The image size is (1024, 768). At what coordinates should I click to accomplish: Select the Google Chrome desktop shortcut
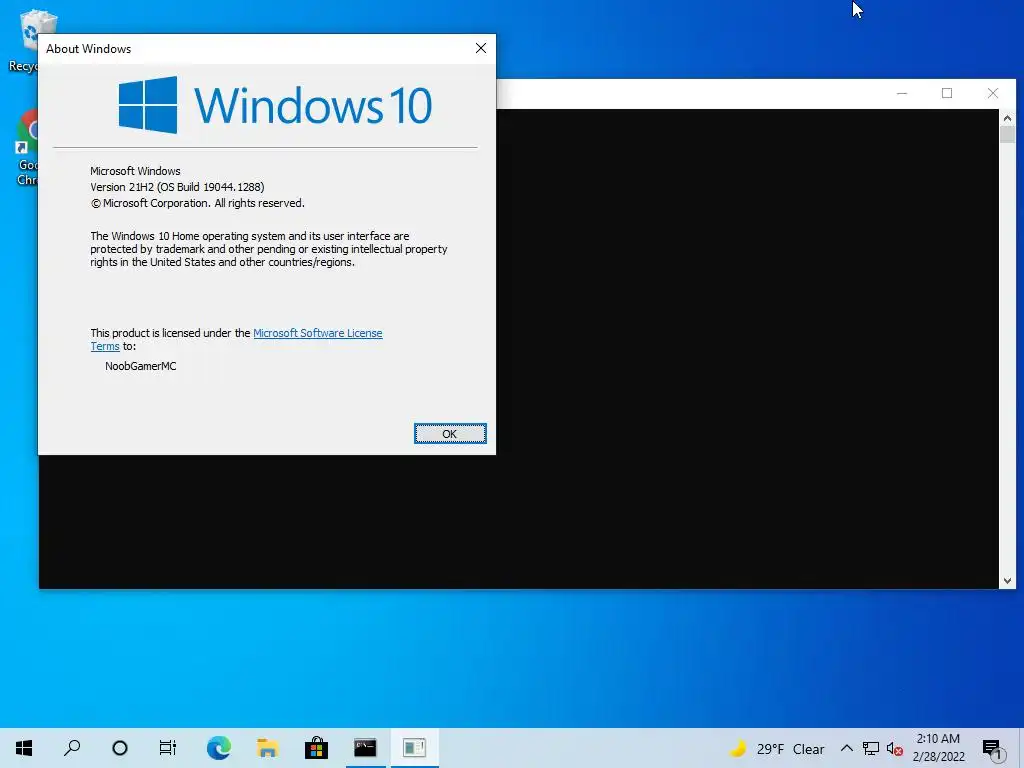(x=26, y=148)
